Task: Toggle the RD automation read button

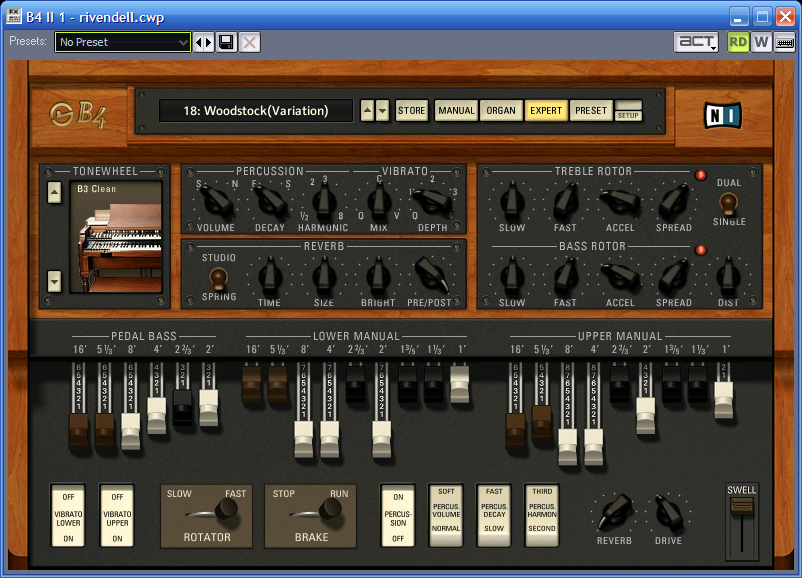Action: [x=738, y=42]
